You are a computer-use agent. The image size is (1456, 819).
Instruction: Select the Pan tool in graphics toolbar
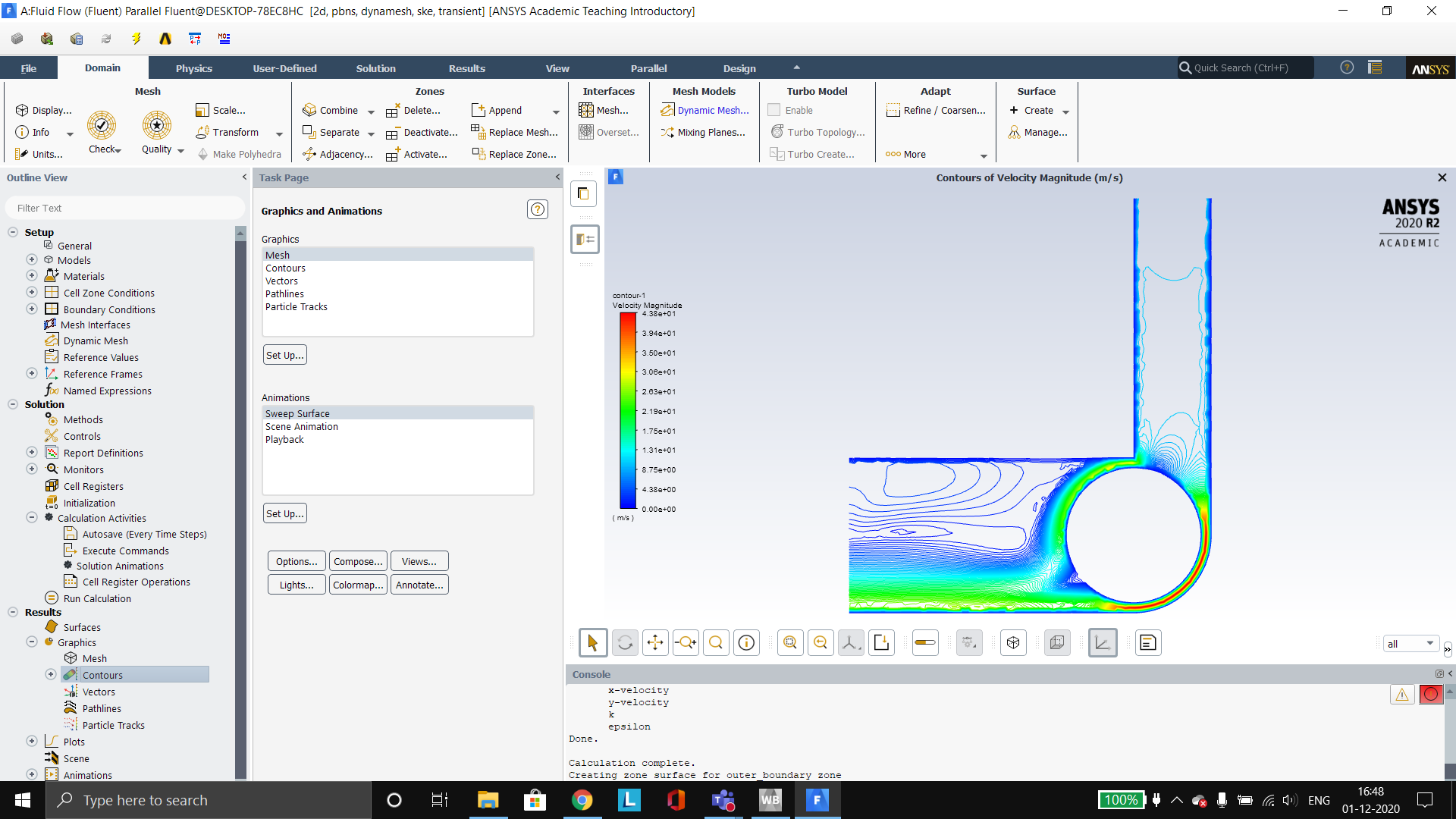pos(654,642)
